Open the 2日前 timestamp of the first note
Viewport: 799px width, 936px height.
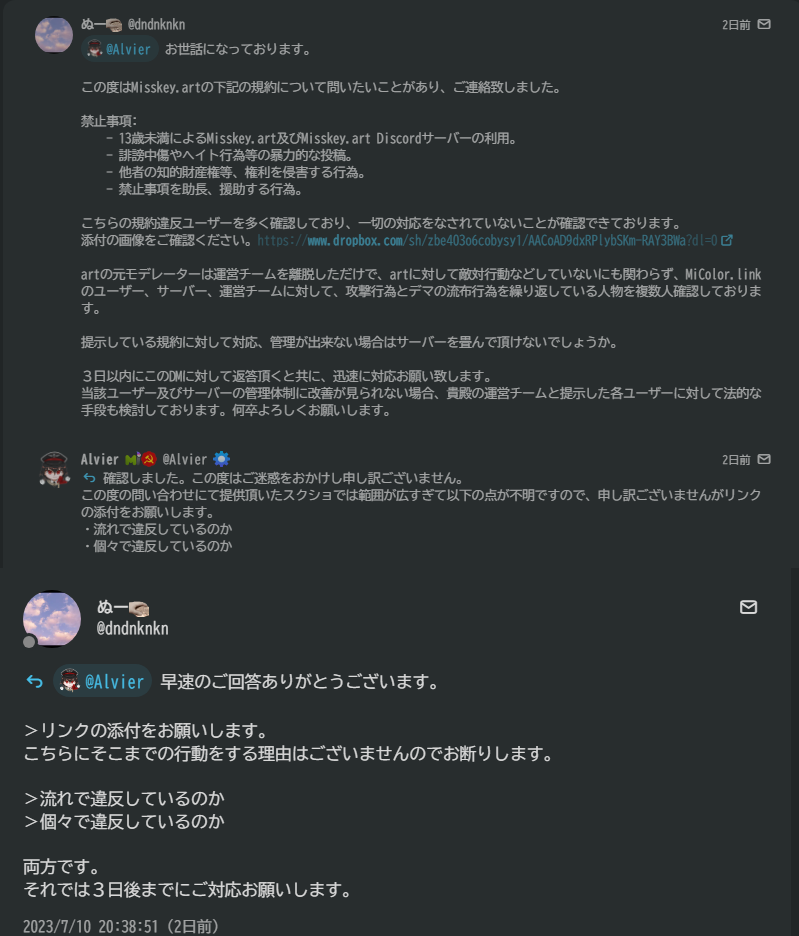(736, 24)
